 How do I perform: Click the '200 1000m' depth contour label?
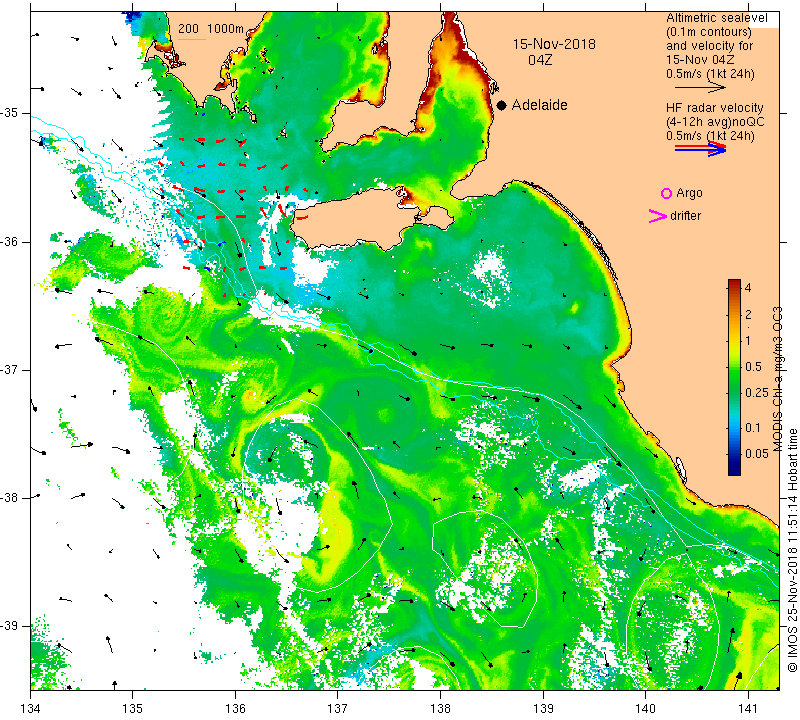(x=211, y=29)
